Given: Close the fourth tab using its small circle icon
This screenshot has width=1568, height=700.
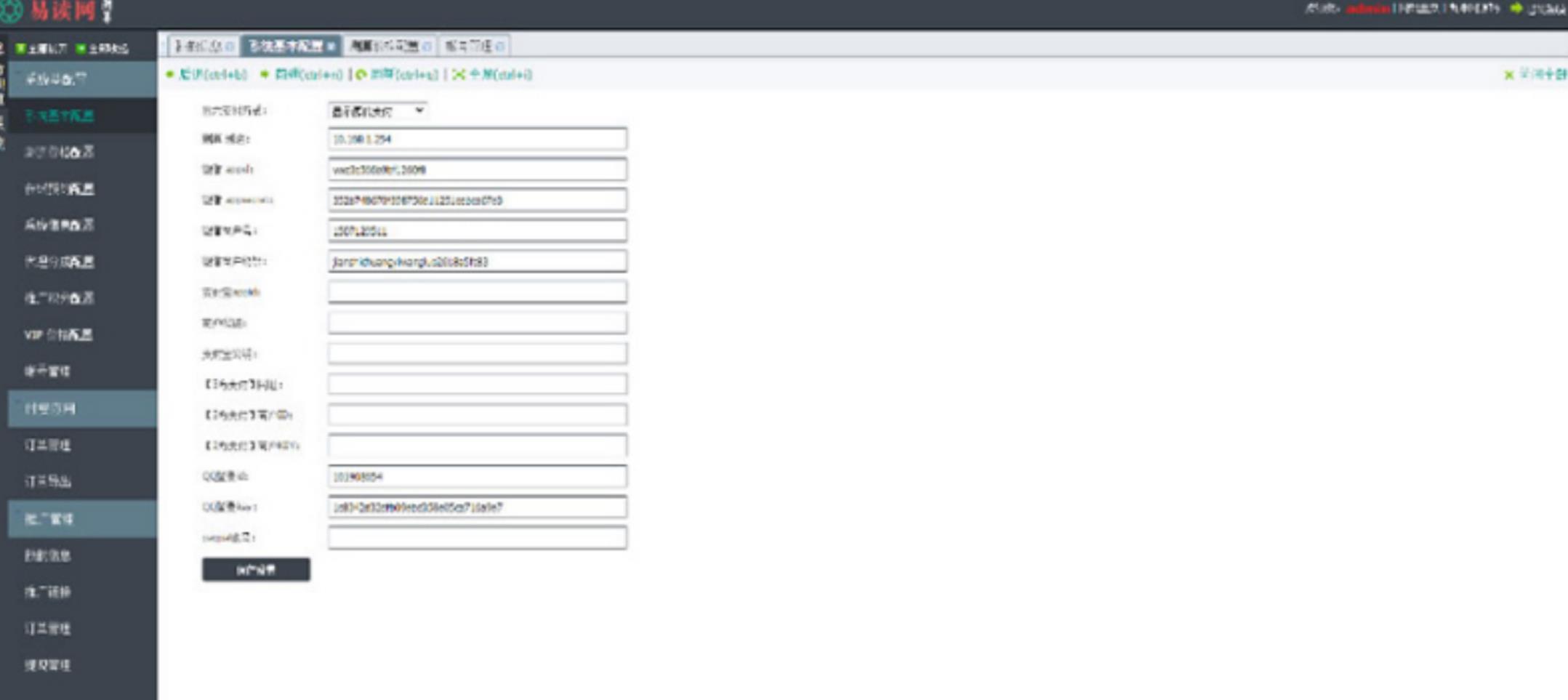Looking at the screenshot, I should [499, 47].
